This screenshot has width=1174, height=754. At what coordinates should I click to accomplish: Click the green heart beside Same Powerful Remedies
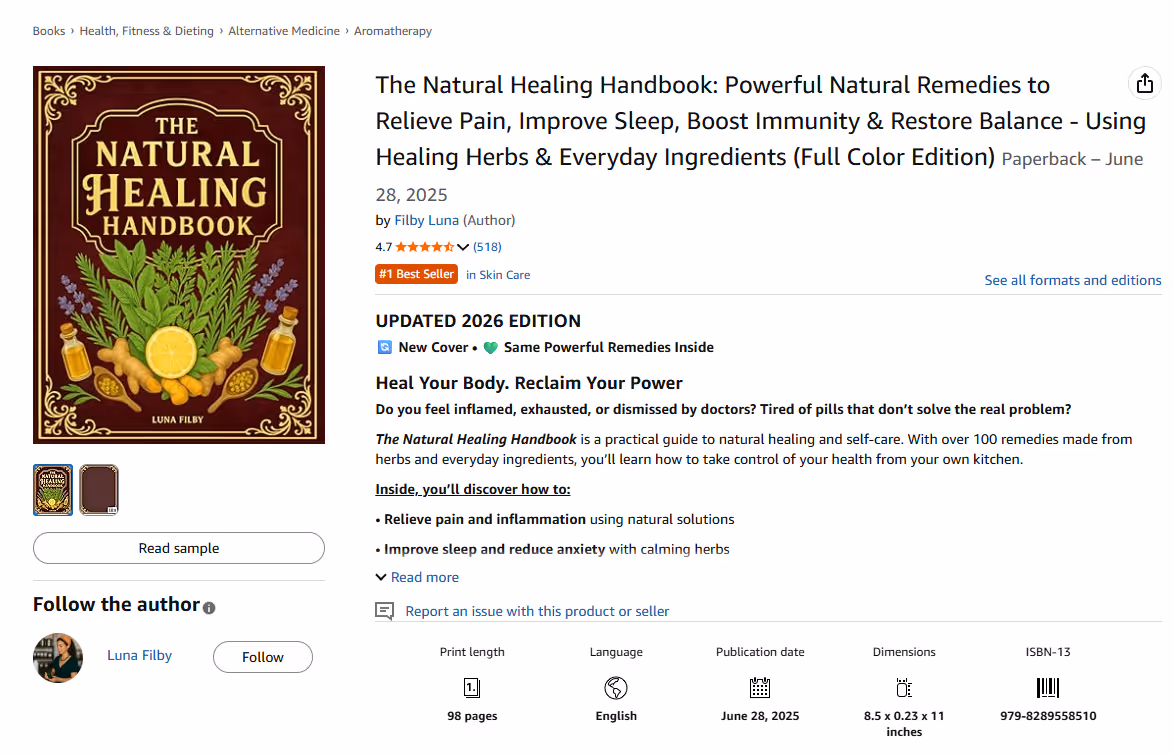pos(489,347)
